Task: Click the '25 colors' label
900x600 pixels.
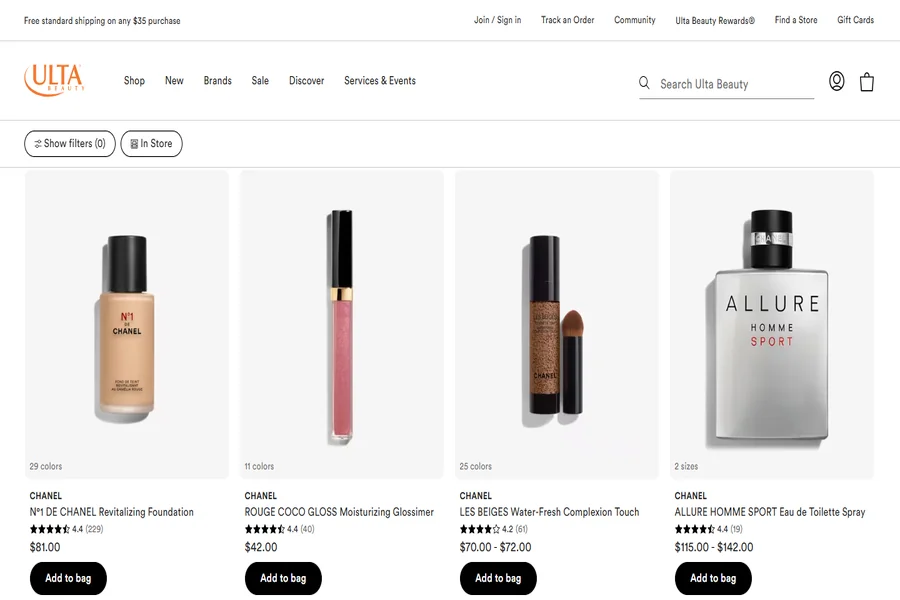Action: click(476, 466)
